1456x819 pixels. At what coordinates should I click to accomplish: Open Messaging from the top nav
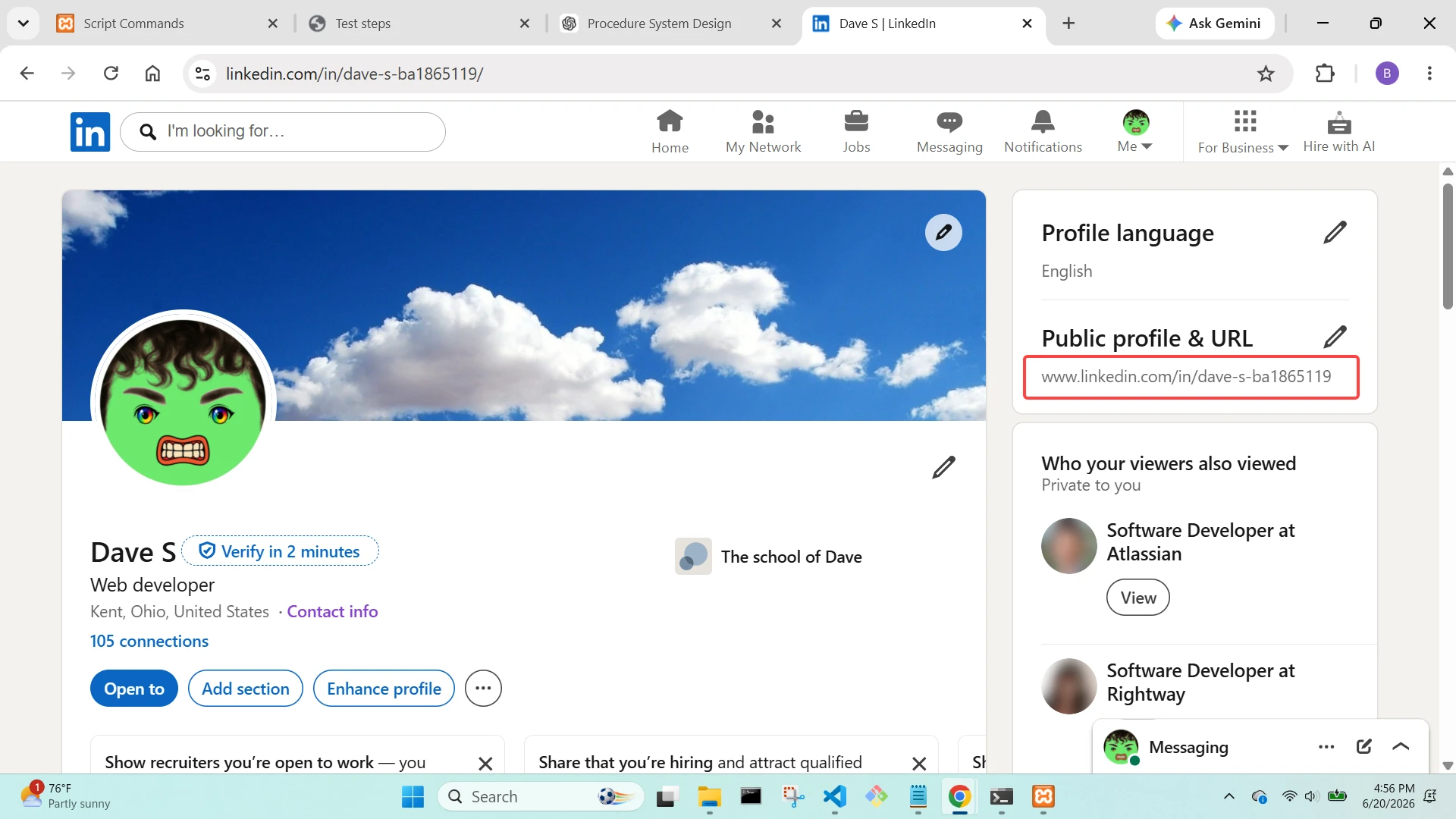(949, 132)
